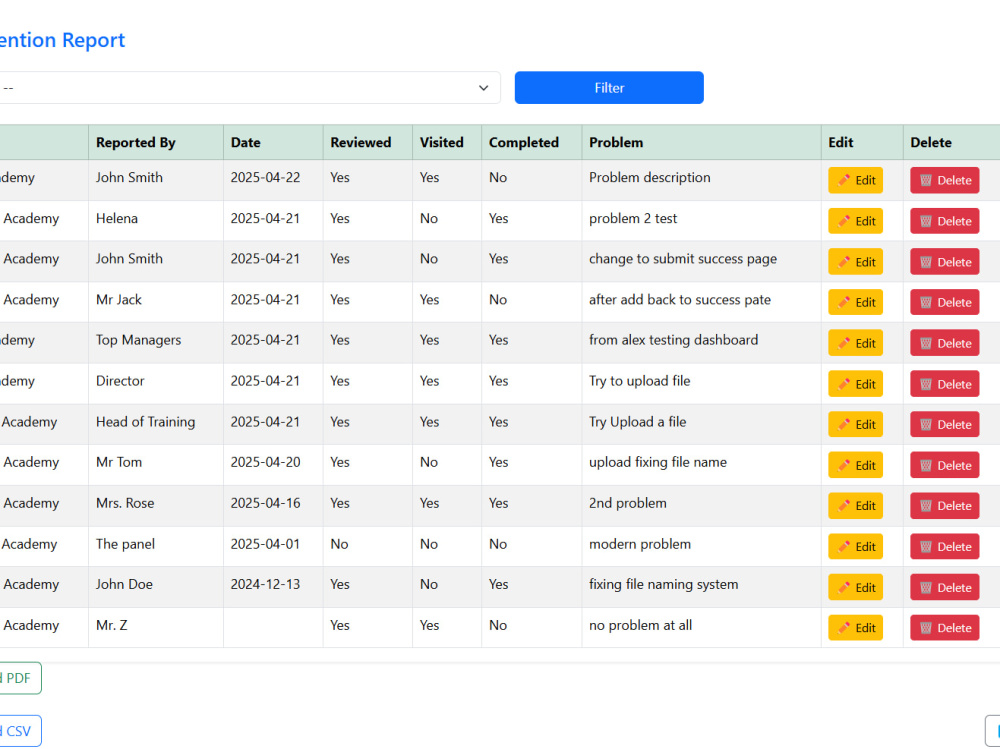Click the Date column header
Image resolution: width=1000 pixels, height=749 pixels.
click(246, 142)
